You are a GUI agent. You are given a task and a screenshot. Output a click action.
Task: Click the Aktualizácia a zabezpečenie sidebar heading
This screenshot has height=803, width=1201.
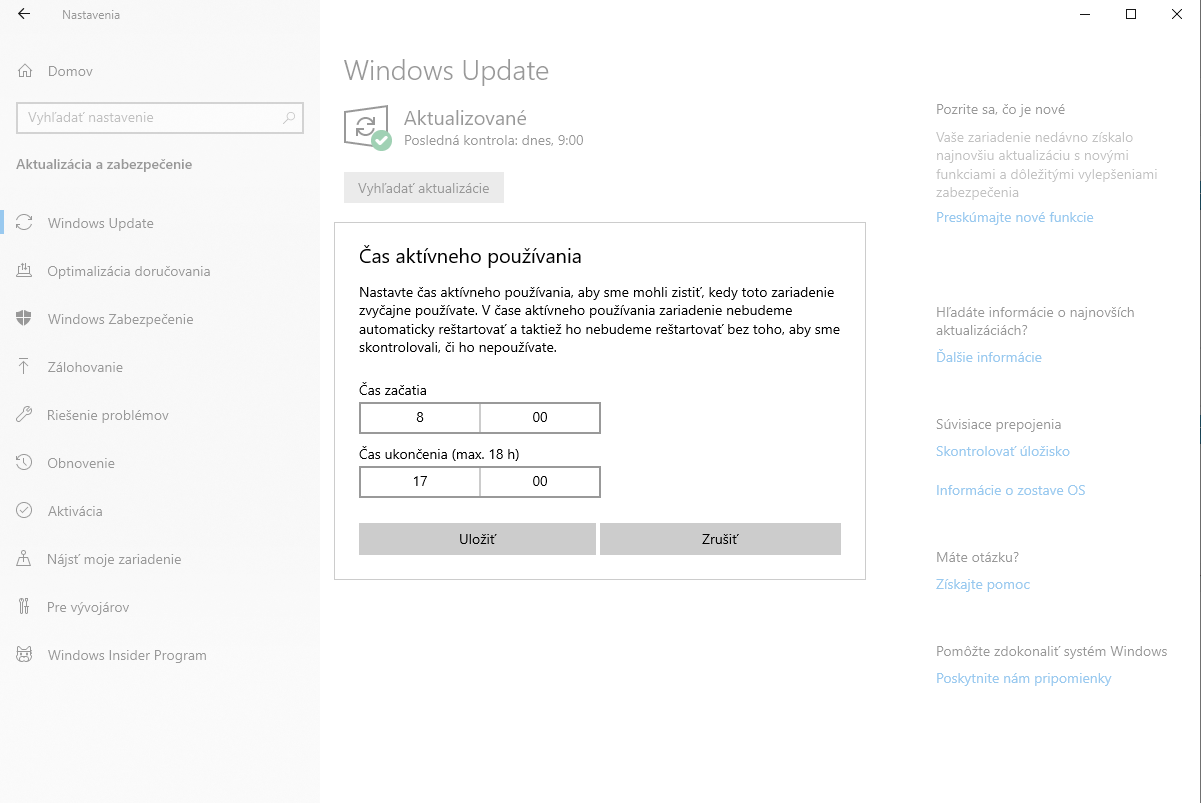point(104,164)
